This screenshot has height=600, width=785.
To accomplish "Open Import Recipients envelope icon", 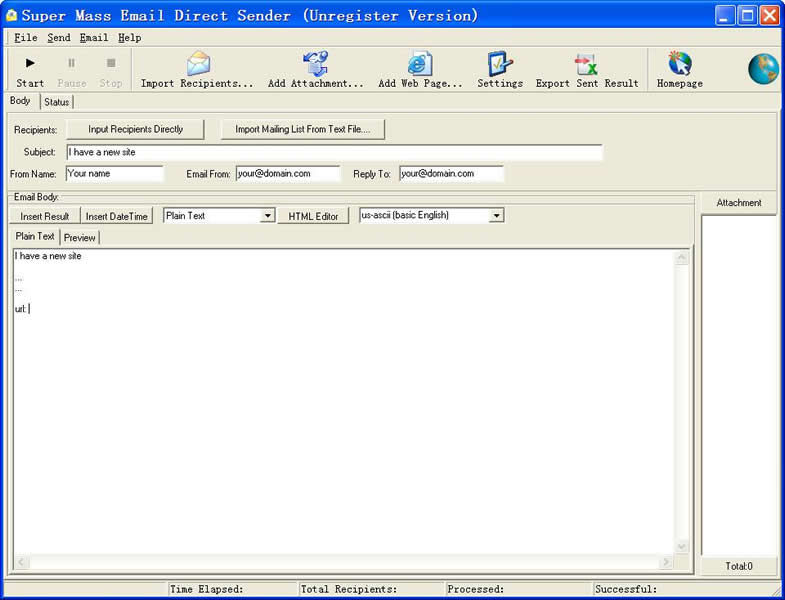I will point(198,63).
